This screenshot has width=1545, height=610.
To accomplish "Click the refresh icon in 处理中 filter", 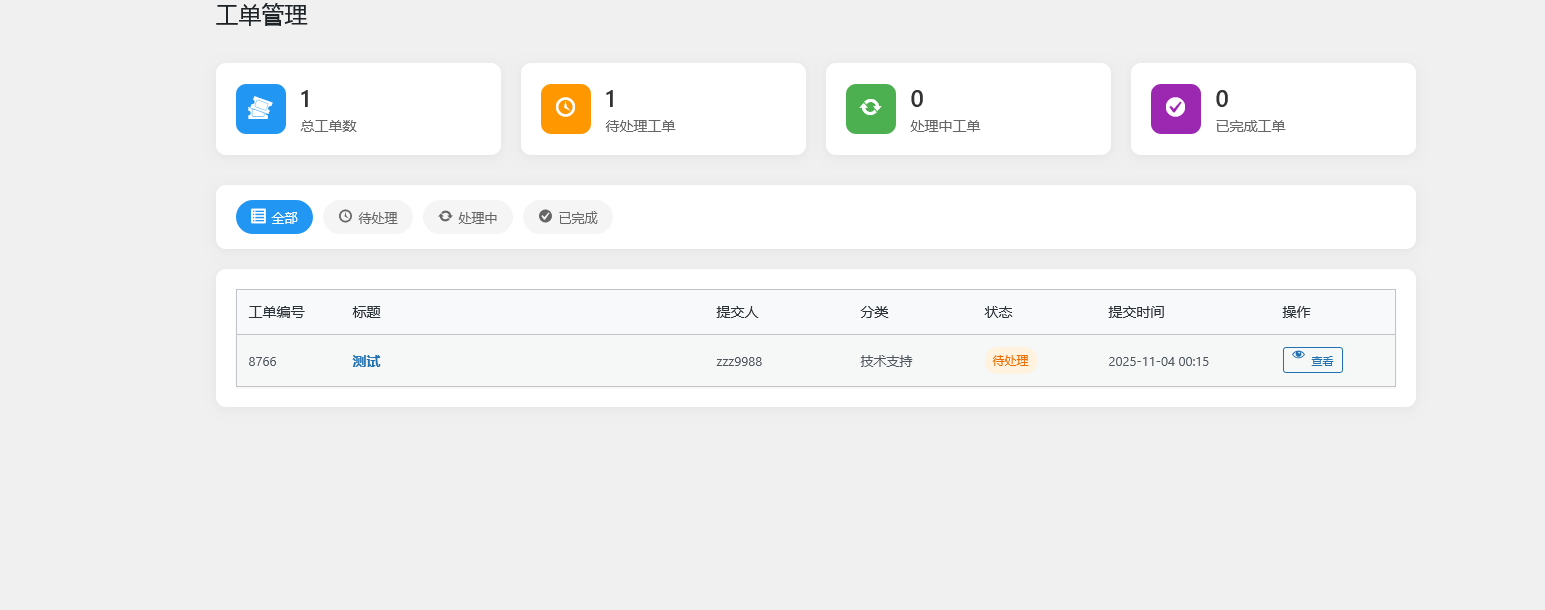I will (444, 216).
